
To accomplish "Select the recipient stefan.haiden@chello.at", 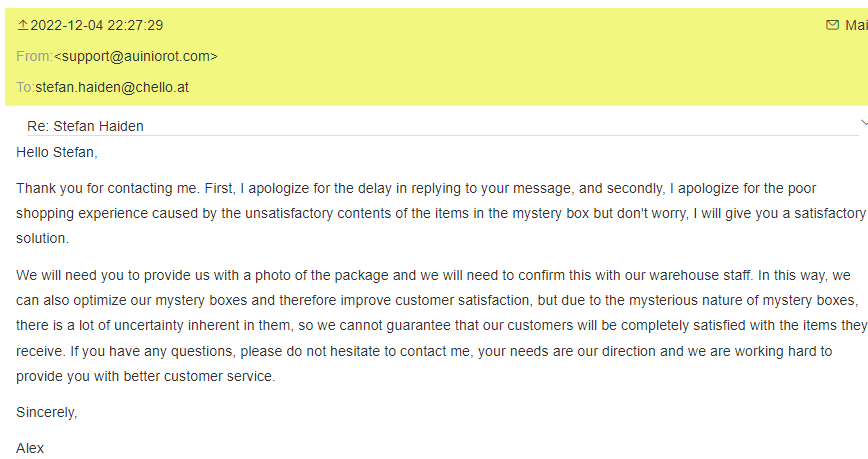I will (x=112, y=87).
